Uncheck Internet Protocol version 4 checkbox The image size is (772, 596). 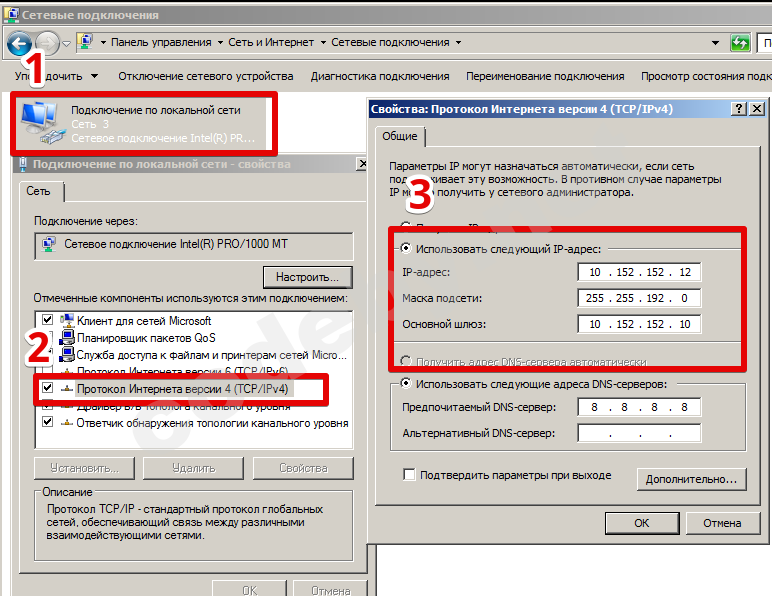coord(48,388)
